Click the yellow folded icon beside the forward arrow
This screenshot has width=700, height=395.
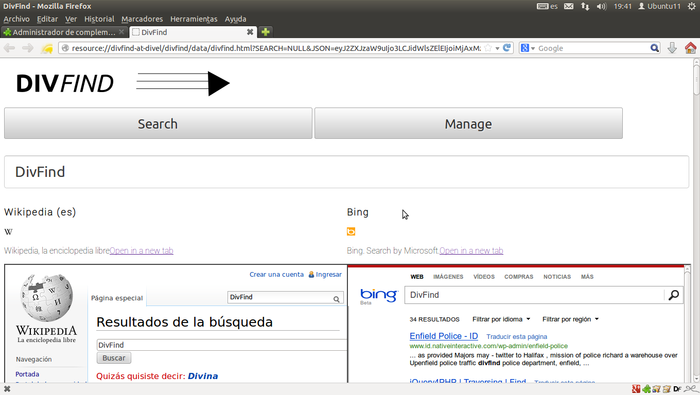tap(47, 48)
